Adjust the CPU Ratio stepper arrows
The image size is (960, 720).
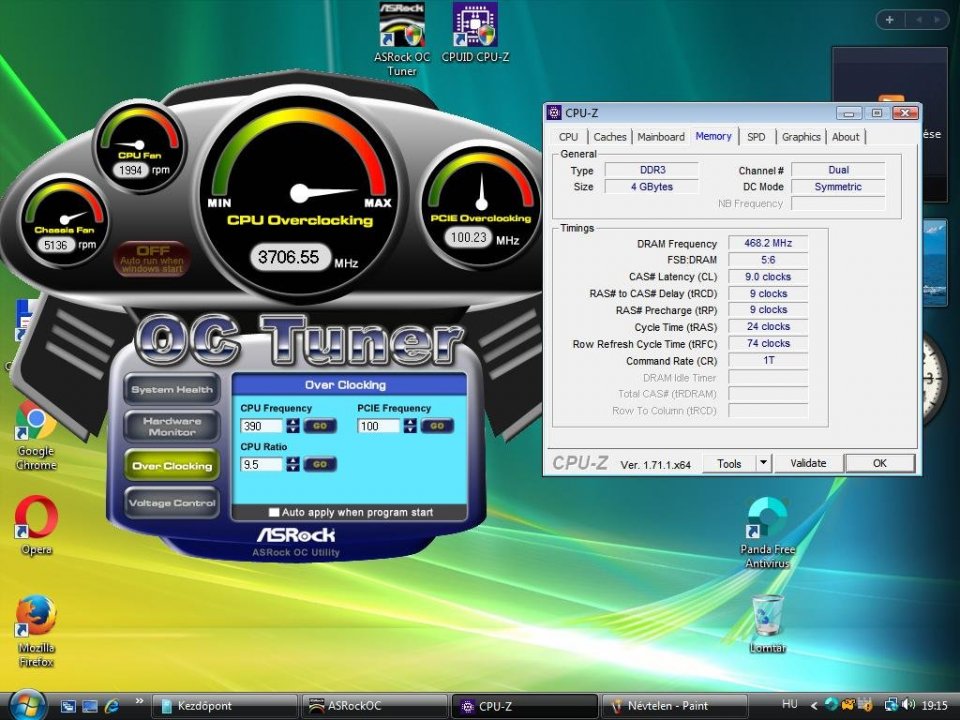pos(293,465)
